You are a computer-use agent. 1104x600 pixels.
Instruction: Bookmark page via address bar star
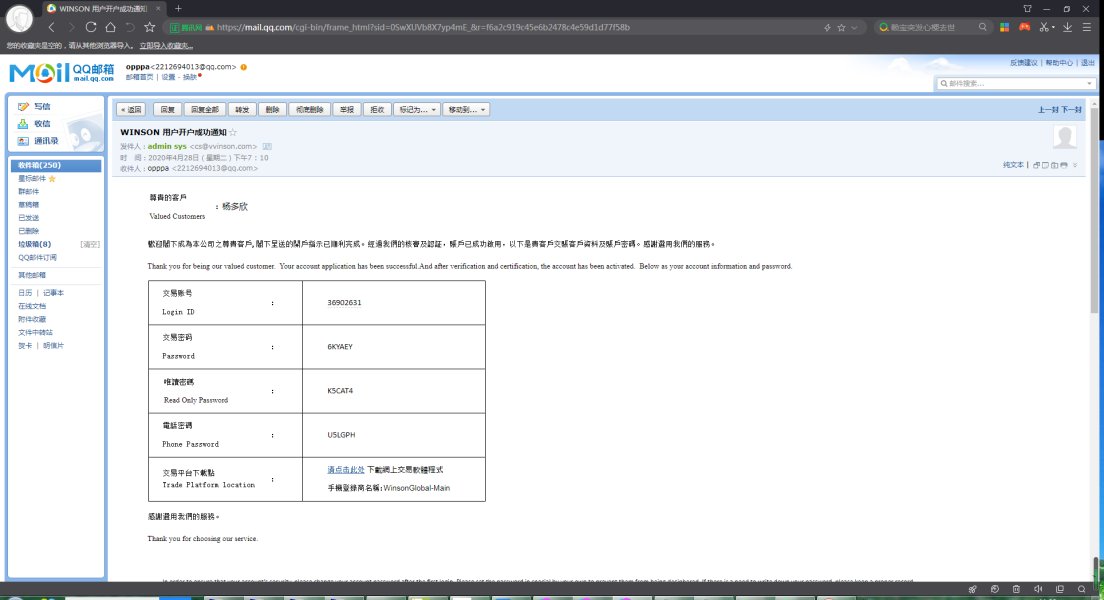click(x=841, y=27)
